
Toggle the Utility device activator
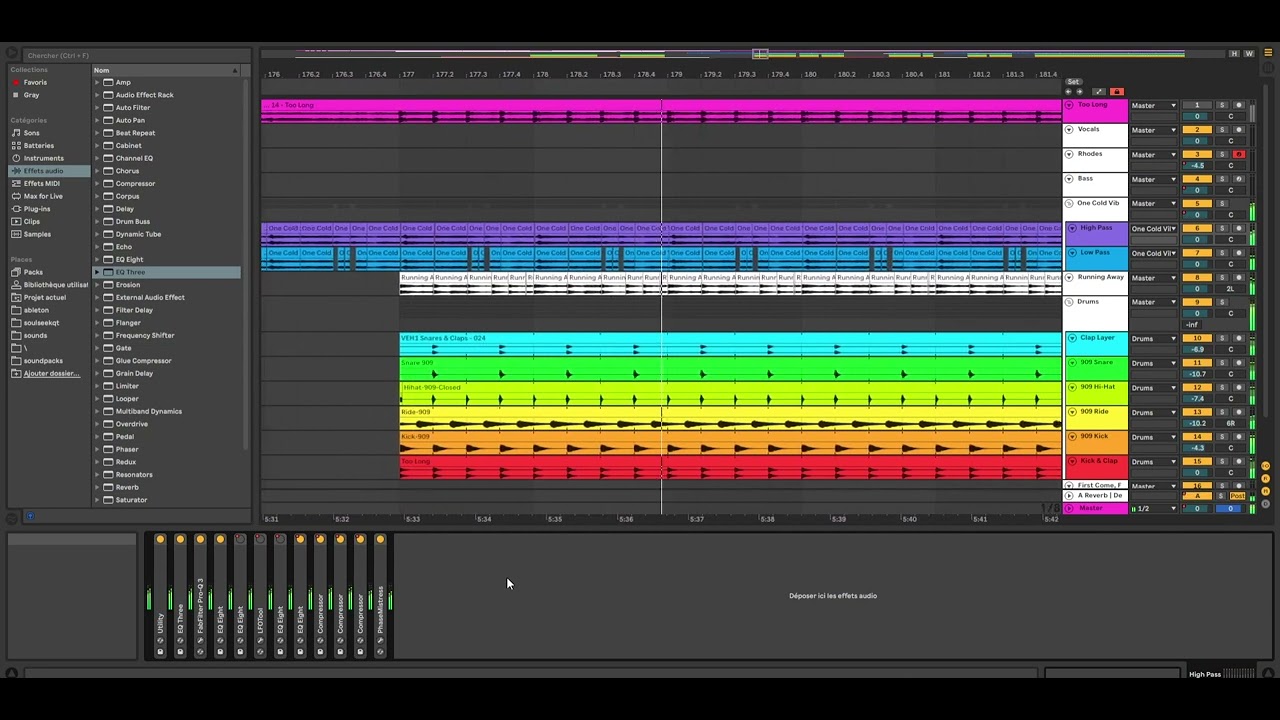click(x=160, y=540)
